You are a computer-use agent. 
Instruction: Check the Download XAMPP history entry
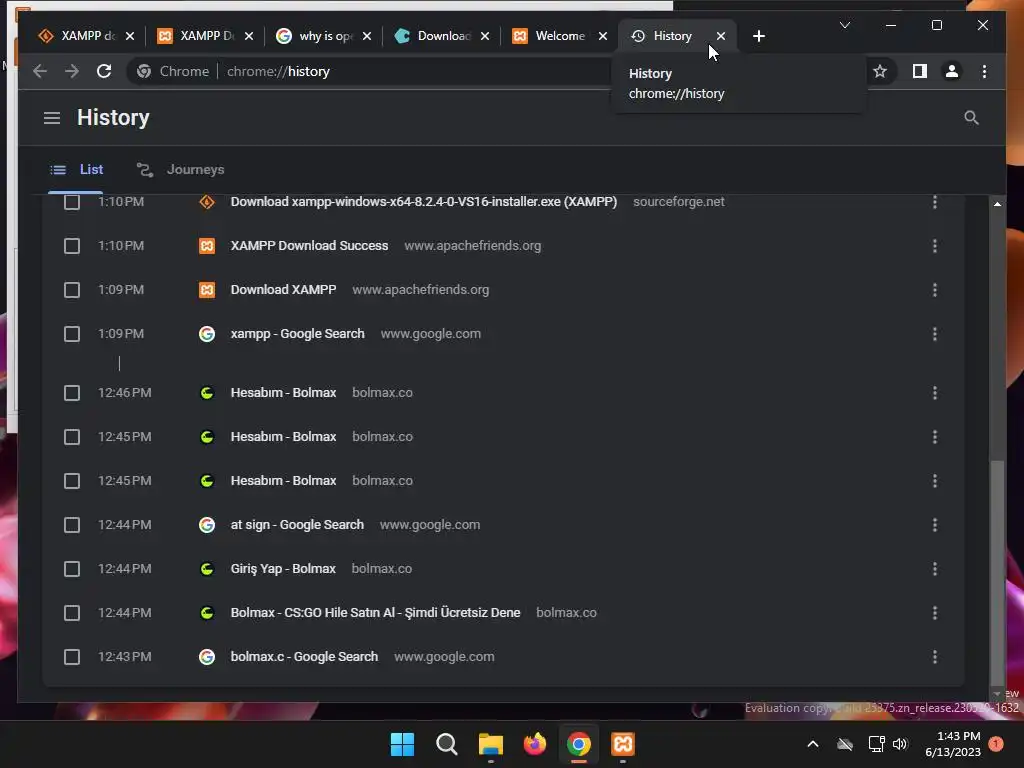(72, 290)
